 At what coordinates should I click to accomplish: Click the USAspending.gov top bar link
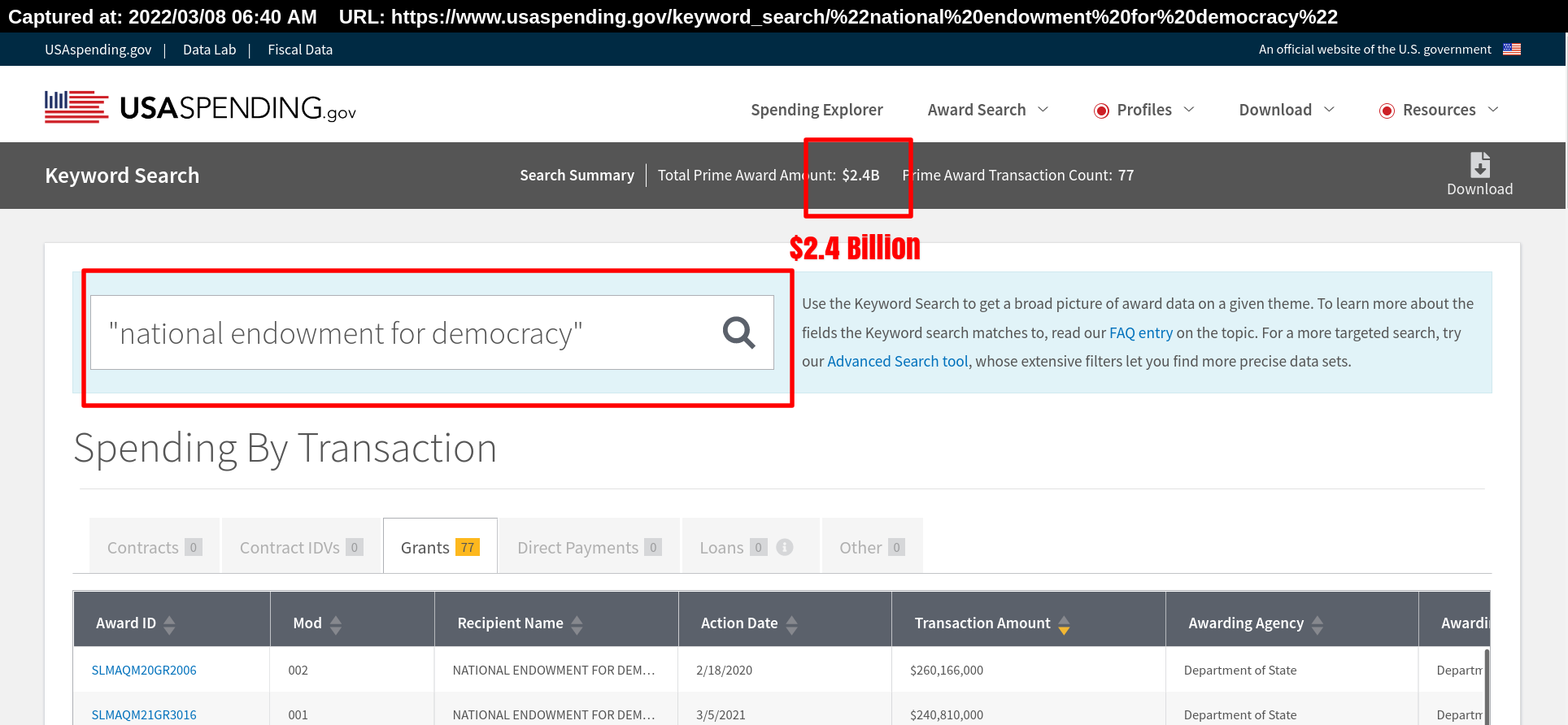click(x=98, y=50)
